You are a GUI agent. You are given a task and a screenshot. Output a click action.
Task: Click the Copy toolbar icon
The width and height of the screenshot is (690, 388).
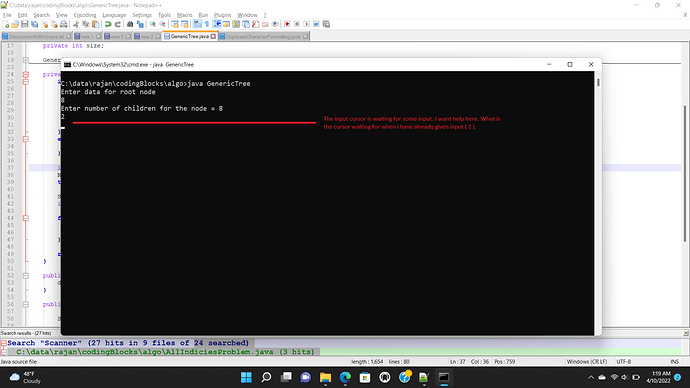click(x=86, y=24)
